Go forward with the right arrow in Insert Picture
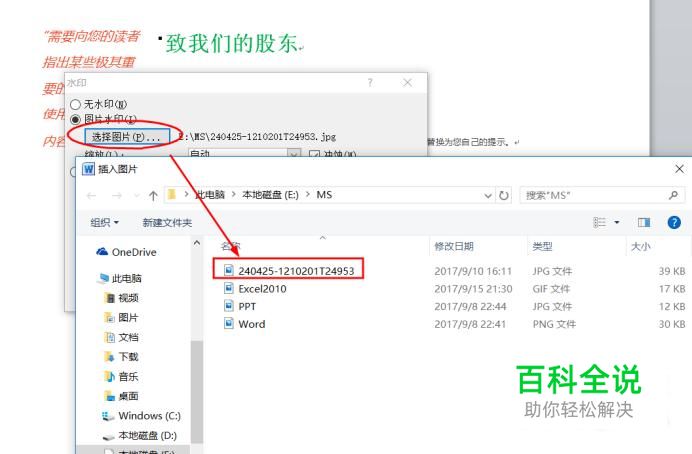The width and height of the screenshot is (692, 454). (x=117, y=195)
